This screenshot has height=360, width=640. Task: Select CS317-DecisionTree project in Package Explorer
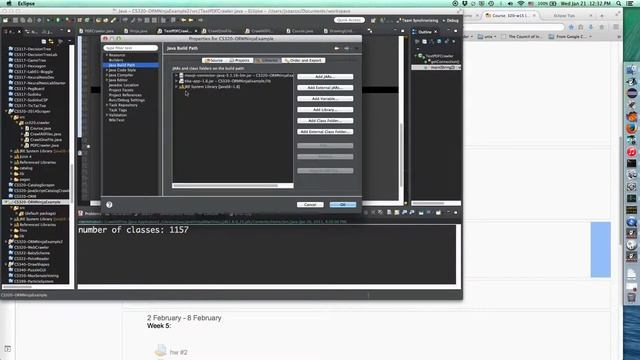[x=33, y=49]
